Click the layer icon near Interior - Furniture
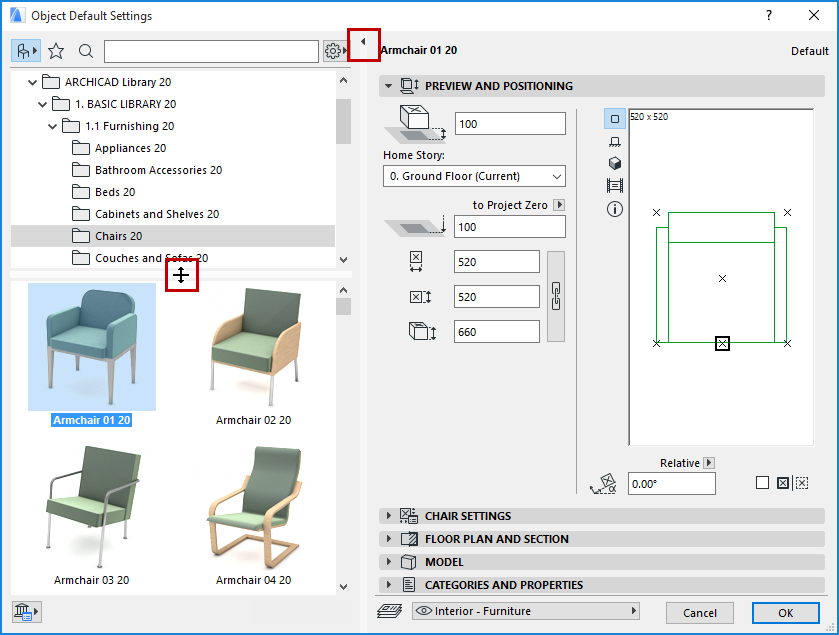The width and height of the screenshot is (839, 635). click(390, 611)
